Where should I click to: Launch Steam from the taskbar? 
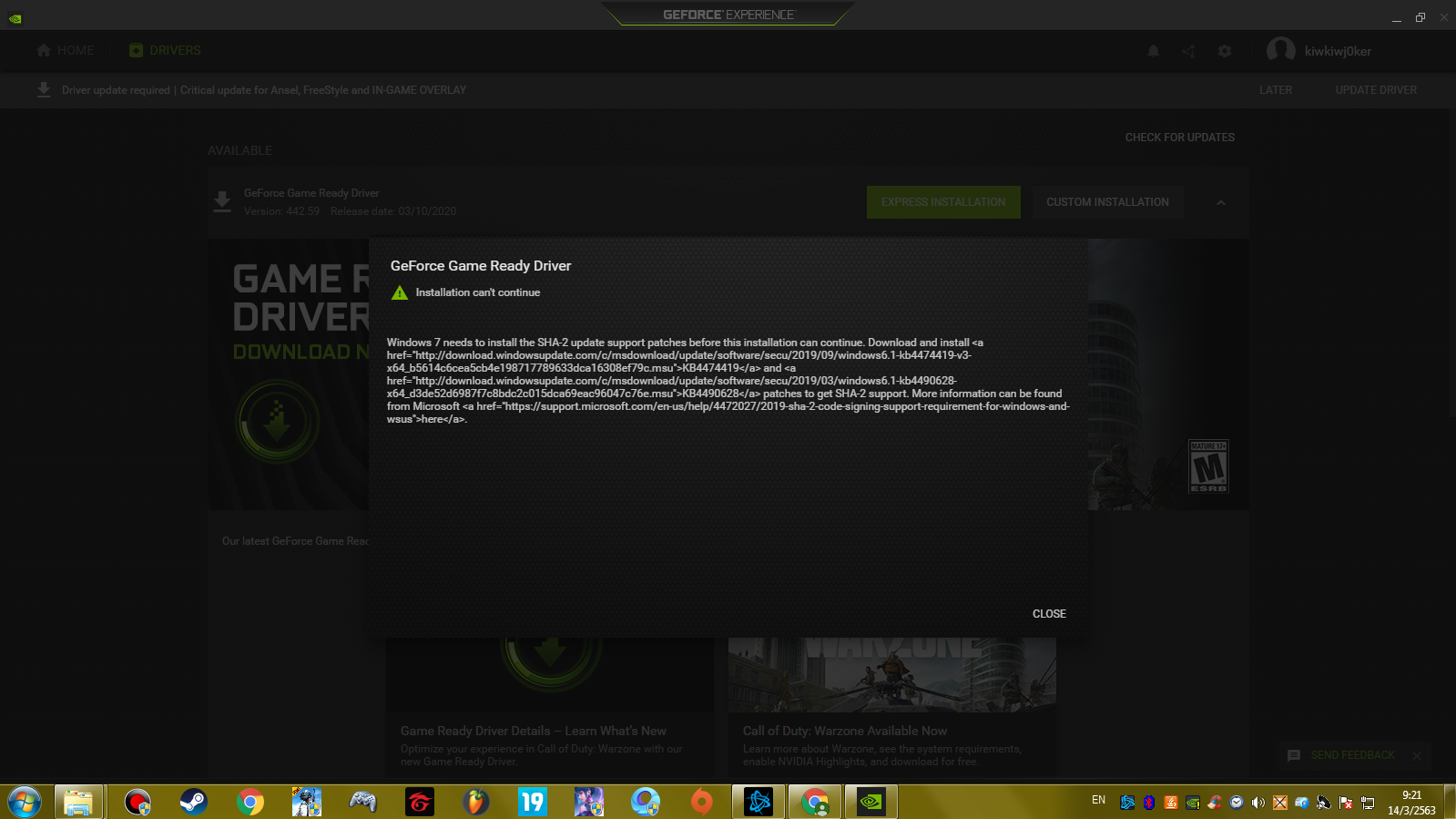193,802
